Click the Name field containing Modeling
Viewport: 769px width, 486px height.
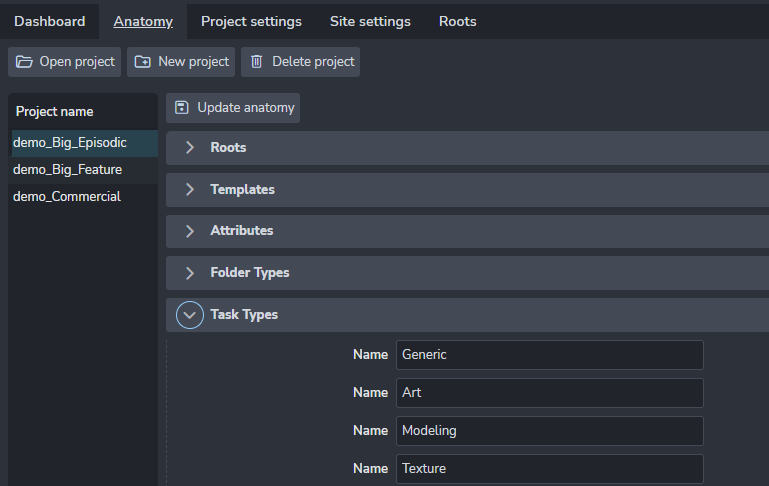pyautogui.click(x=550, y=431)
